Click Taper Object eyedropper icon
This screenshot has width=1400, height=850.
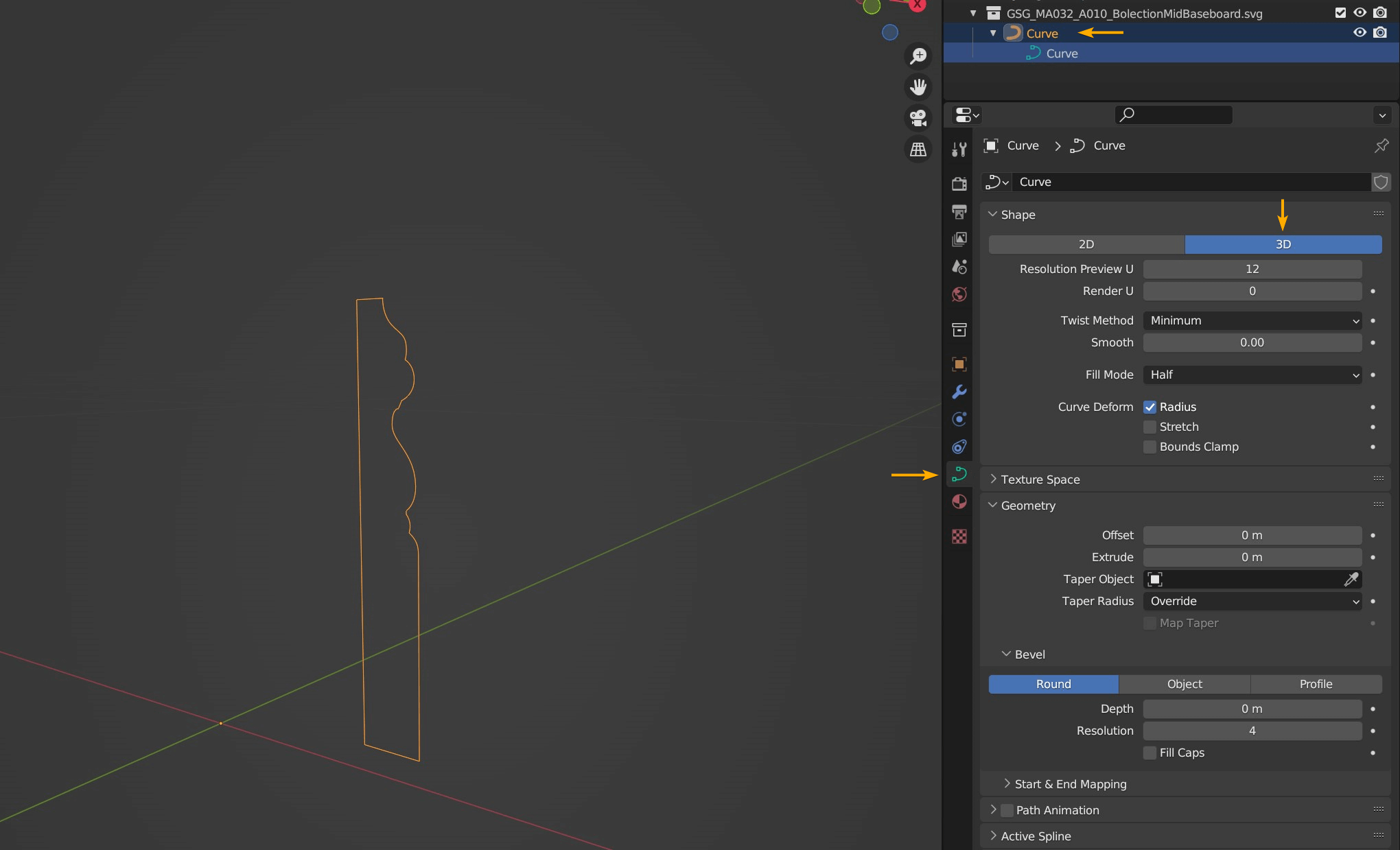coord(1351,579)
